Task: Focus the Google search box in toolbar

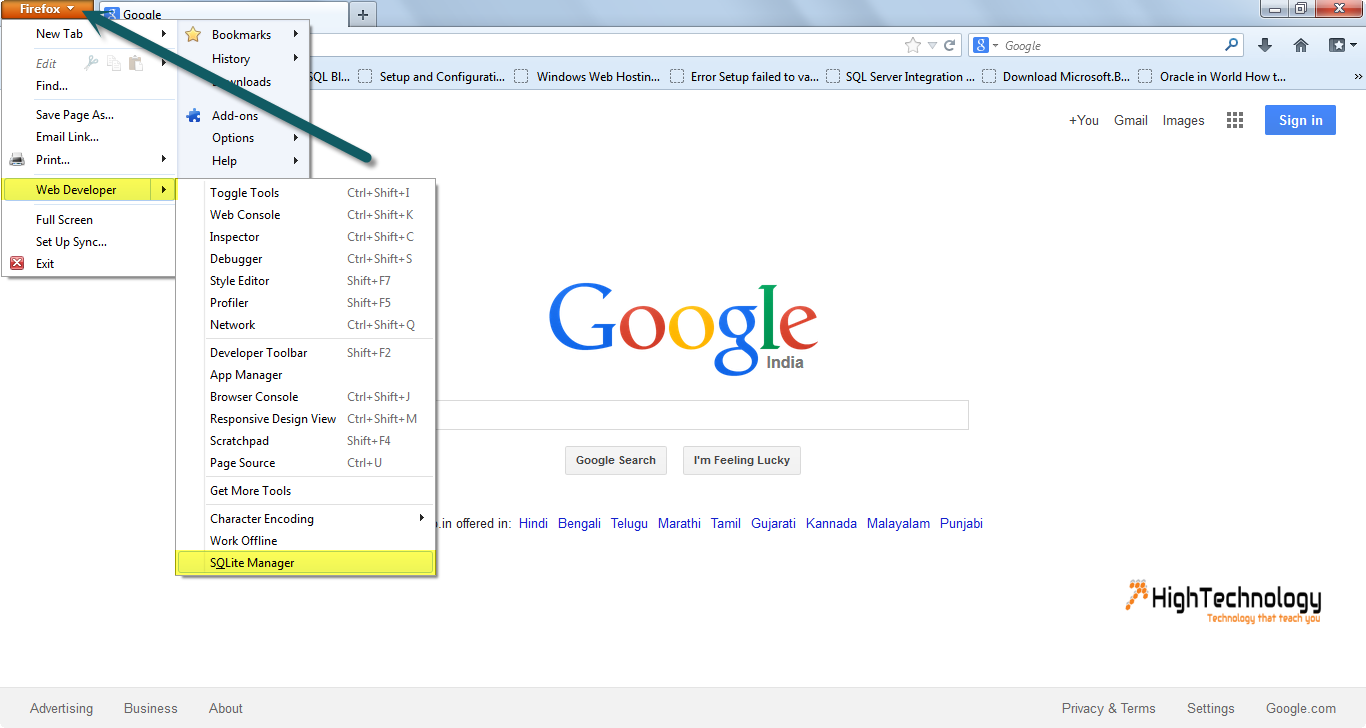Action: pyautogui.click(x=1111, y=45)
